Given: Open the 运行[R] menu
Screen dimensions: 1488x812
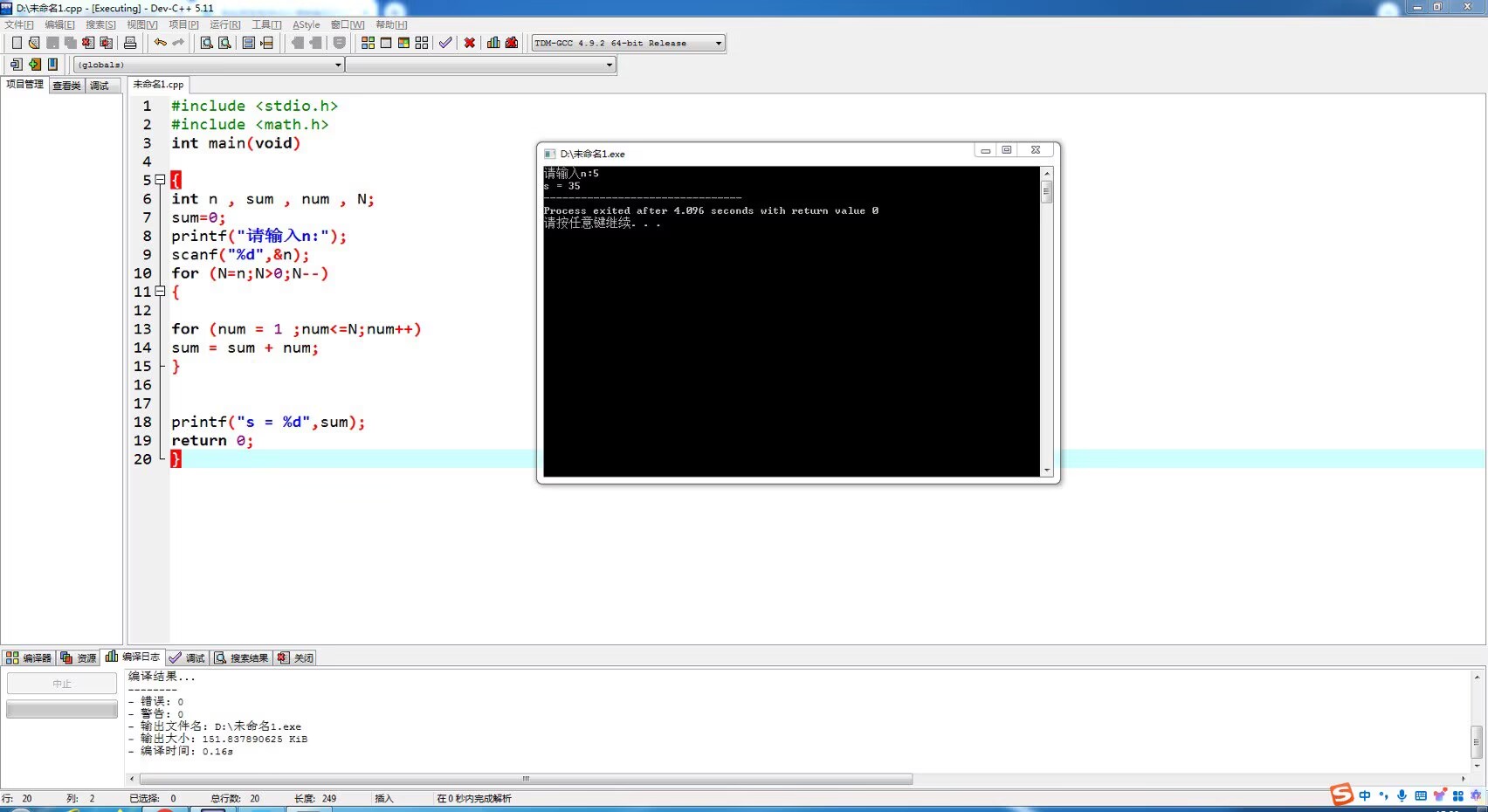Looking at the screenshot, I should [x=225, y=24].
